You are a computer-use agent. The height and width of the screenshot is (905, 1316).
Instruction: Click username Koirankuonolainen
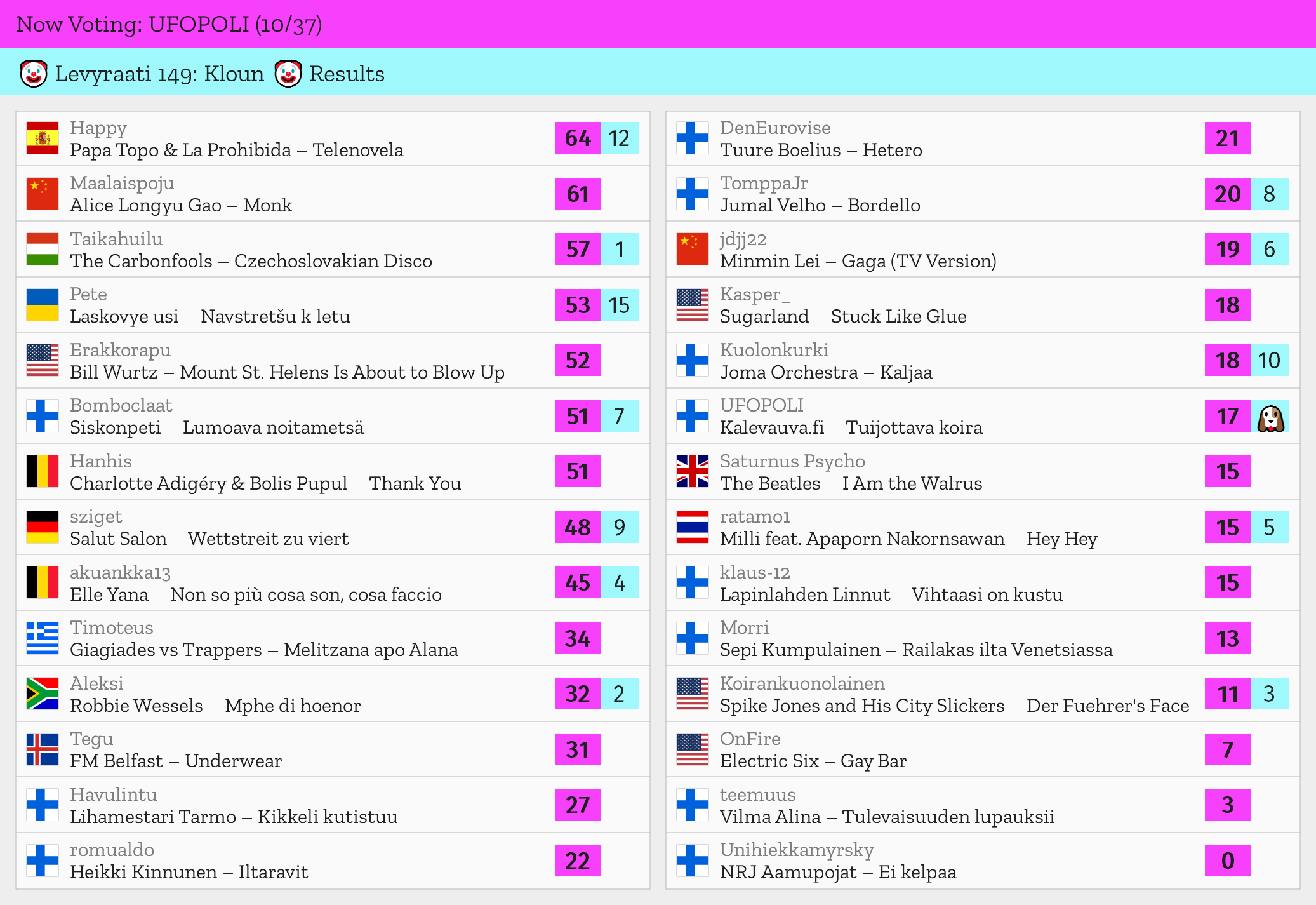[802, 683]
